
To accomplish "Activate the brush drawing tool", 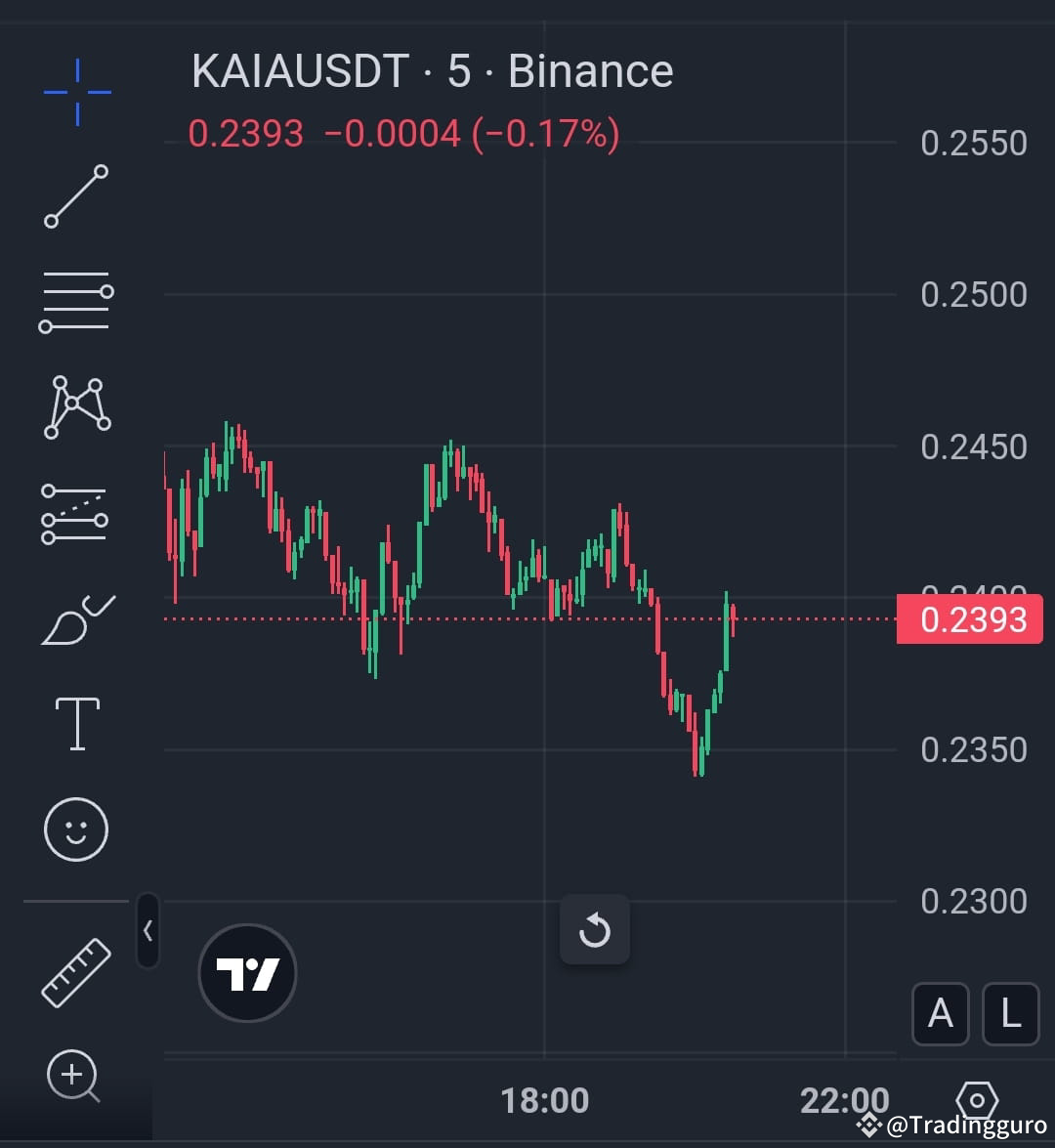I will [x=76, y=617].
